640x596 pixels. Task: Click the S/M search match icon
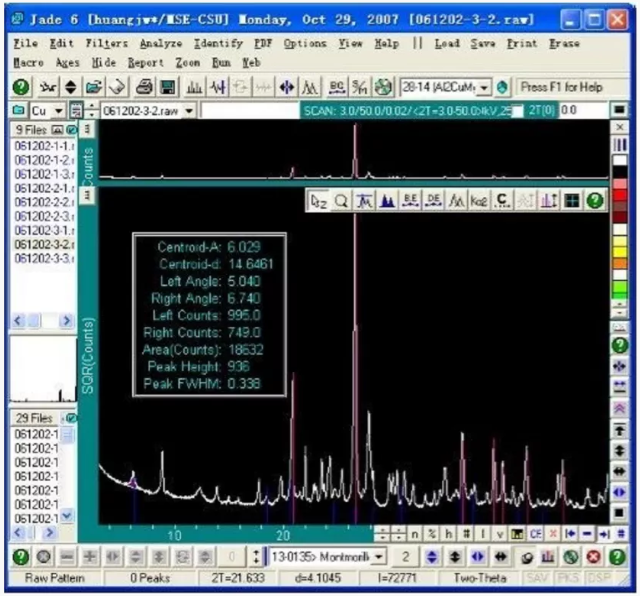coord(360,87)
